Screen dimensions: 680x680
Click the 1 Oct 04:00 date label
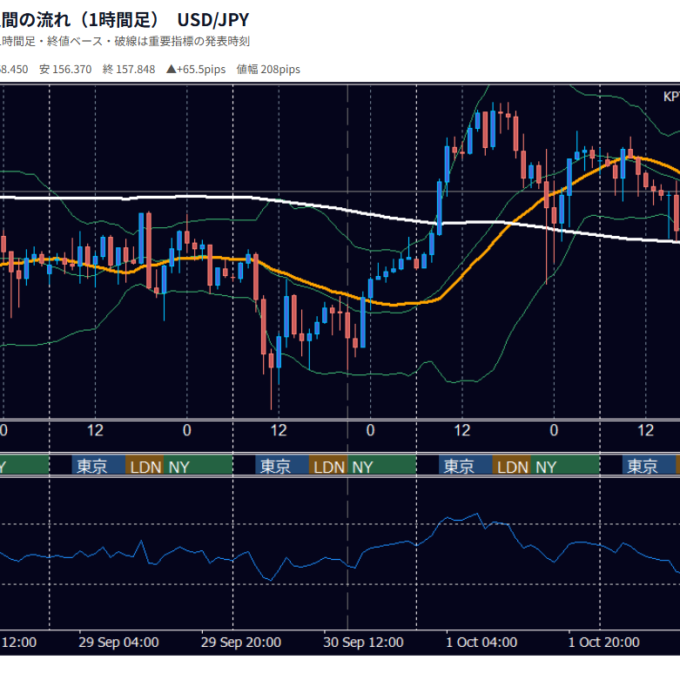click(x=481, y=642)
